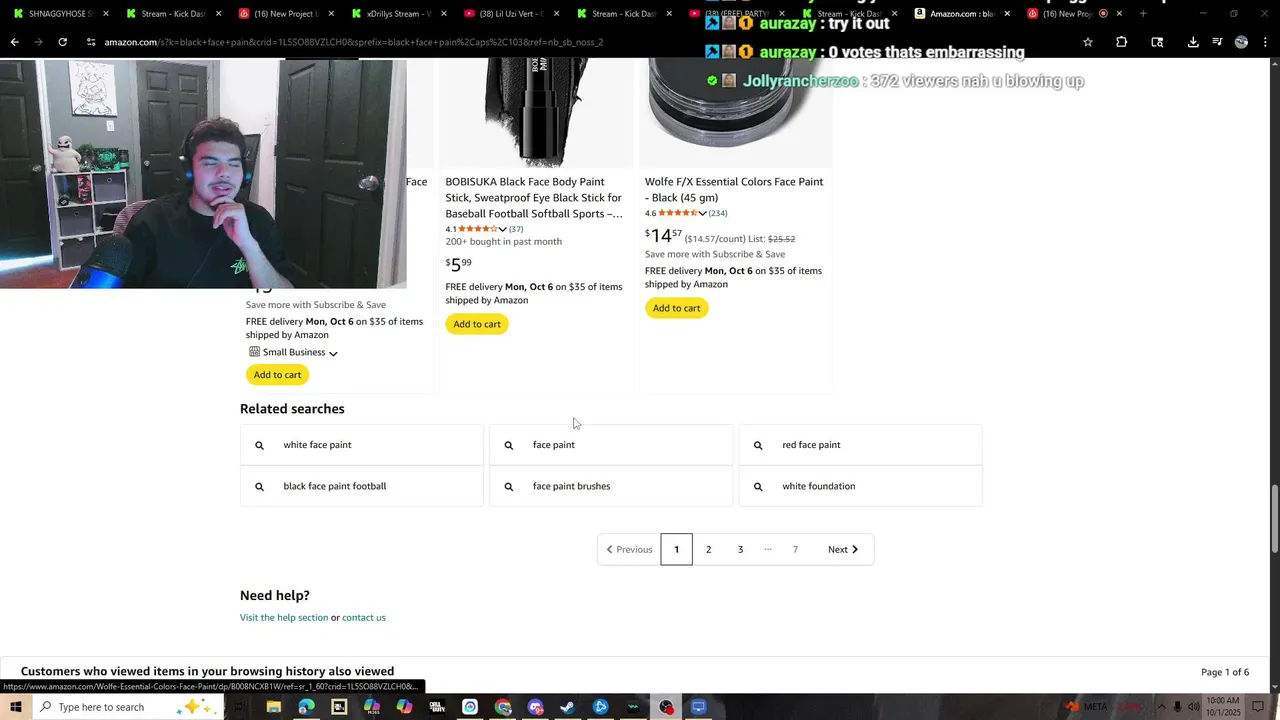Open the browser downloads icon
1280x720 pixels.
click(1193, 42)
